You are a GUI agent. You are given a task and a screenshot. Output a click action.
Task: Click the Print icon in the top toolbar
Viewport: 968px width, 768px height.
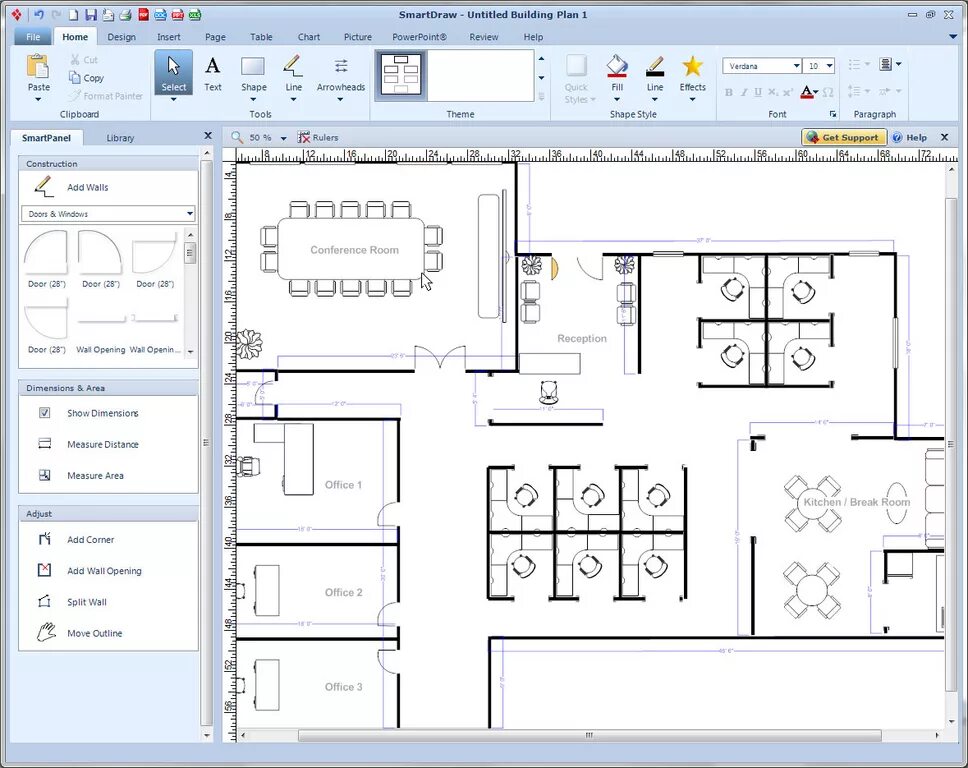coord(125,14)
